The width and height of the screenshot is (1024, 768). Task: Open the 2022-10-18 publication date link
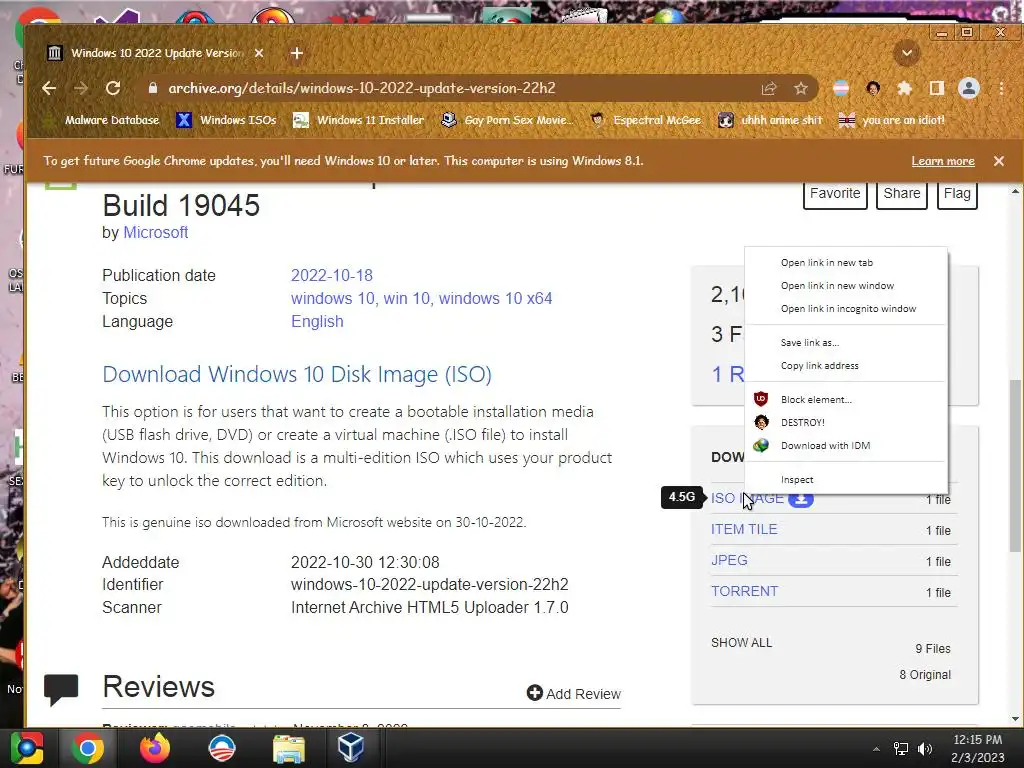coord(332,275)
